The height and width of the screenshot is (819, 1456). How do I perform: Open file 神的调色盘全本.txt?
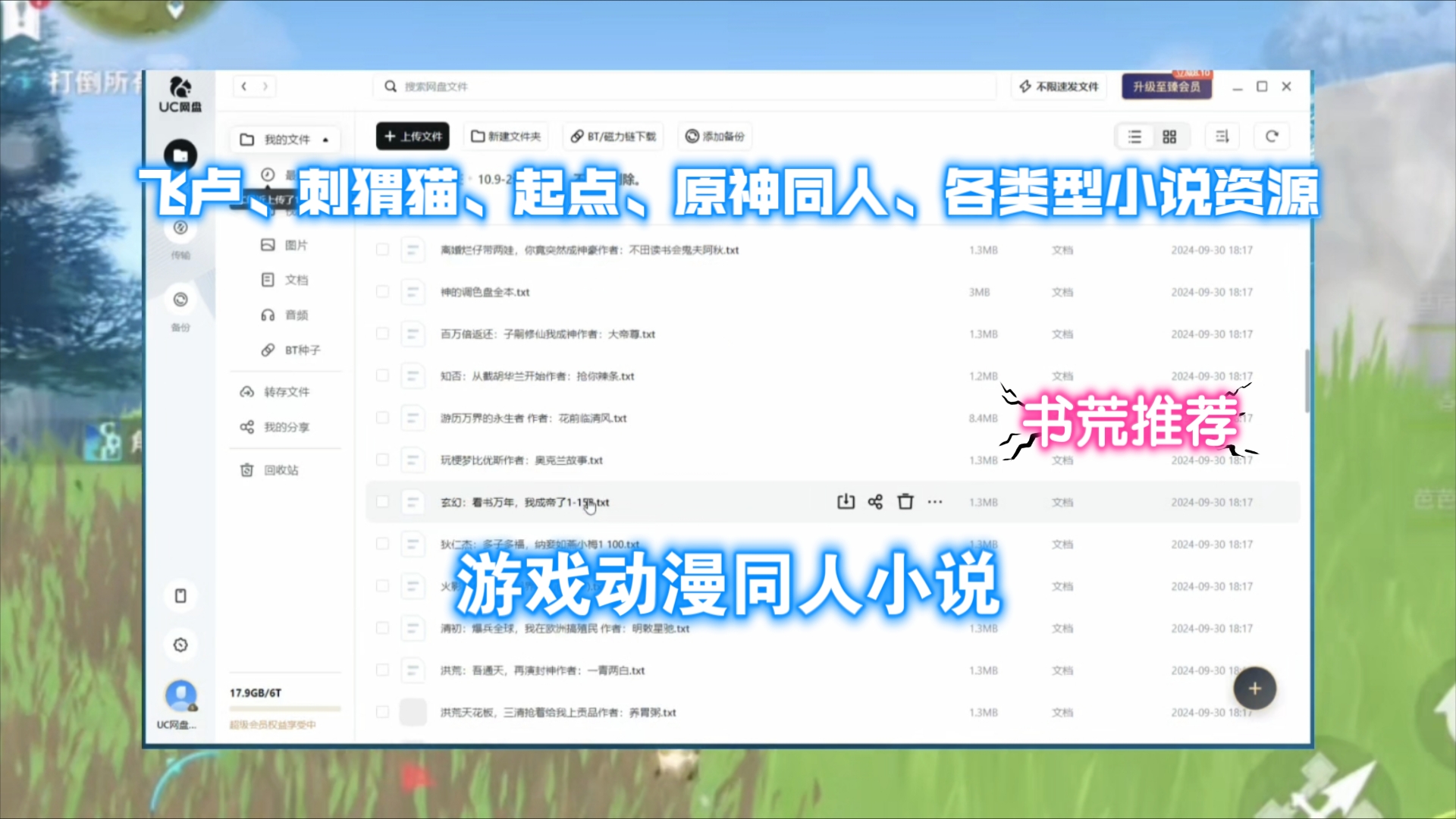tap(485, 292)
